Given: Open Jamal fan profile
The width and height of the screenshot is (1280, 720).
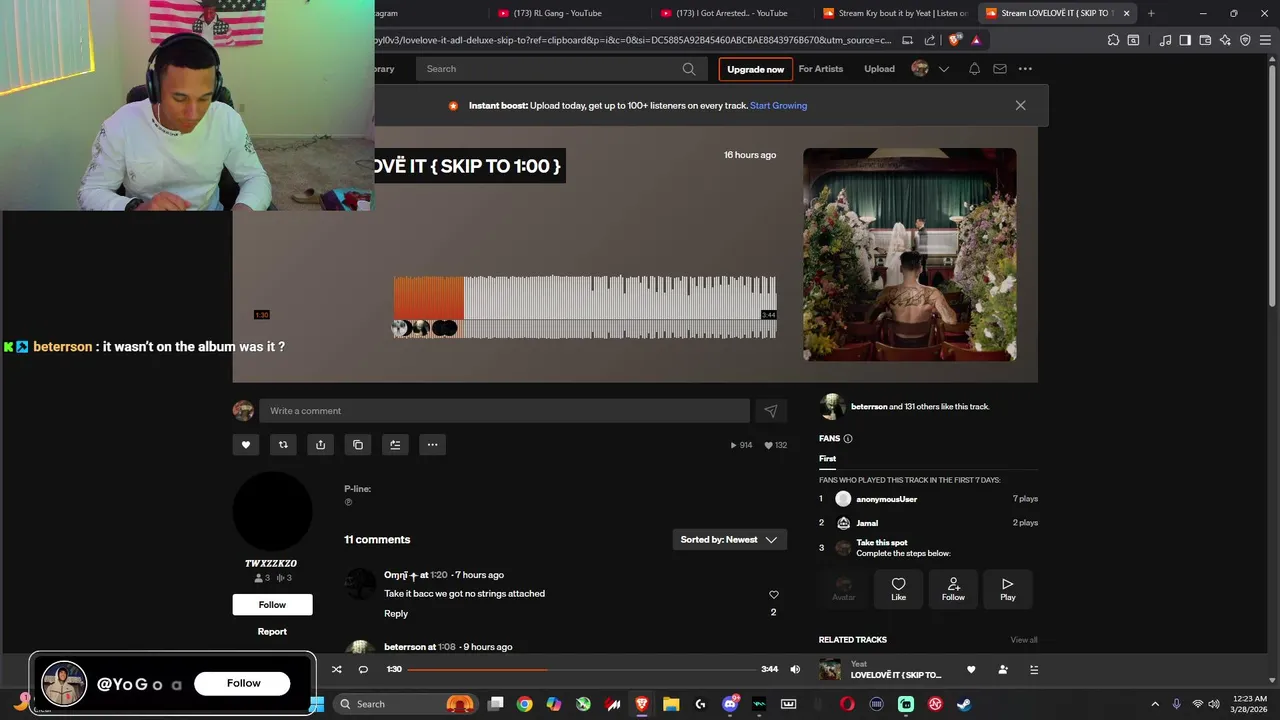Looking at the screenshot, I should [867, 523].
